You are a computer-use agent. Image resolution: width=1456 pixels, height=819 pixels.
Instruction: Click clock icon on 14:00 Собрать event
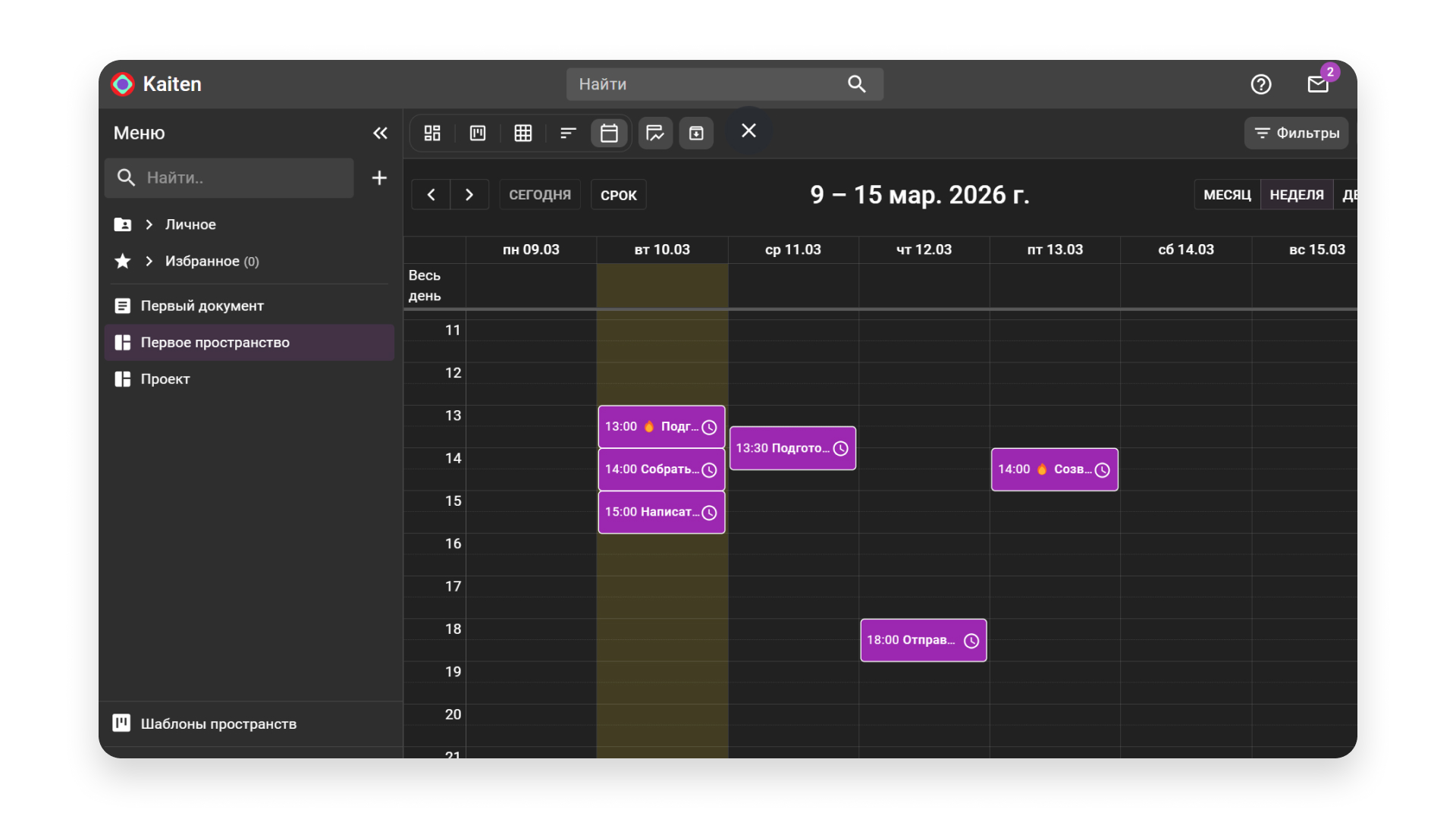coord(709,470)
